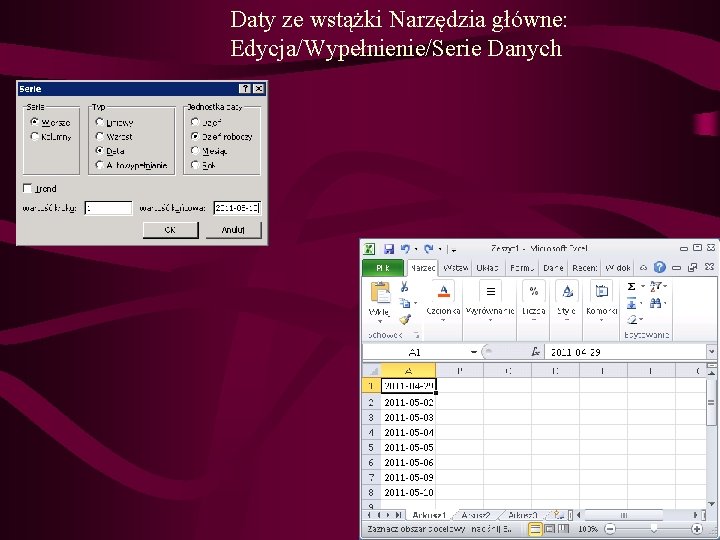The width and height of the screenshot is (720, 540).
Task: Click the zoom in plus button
Action: click(696, 529)
